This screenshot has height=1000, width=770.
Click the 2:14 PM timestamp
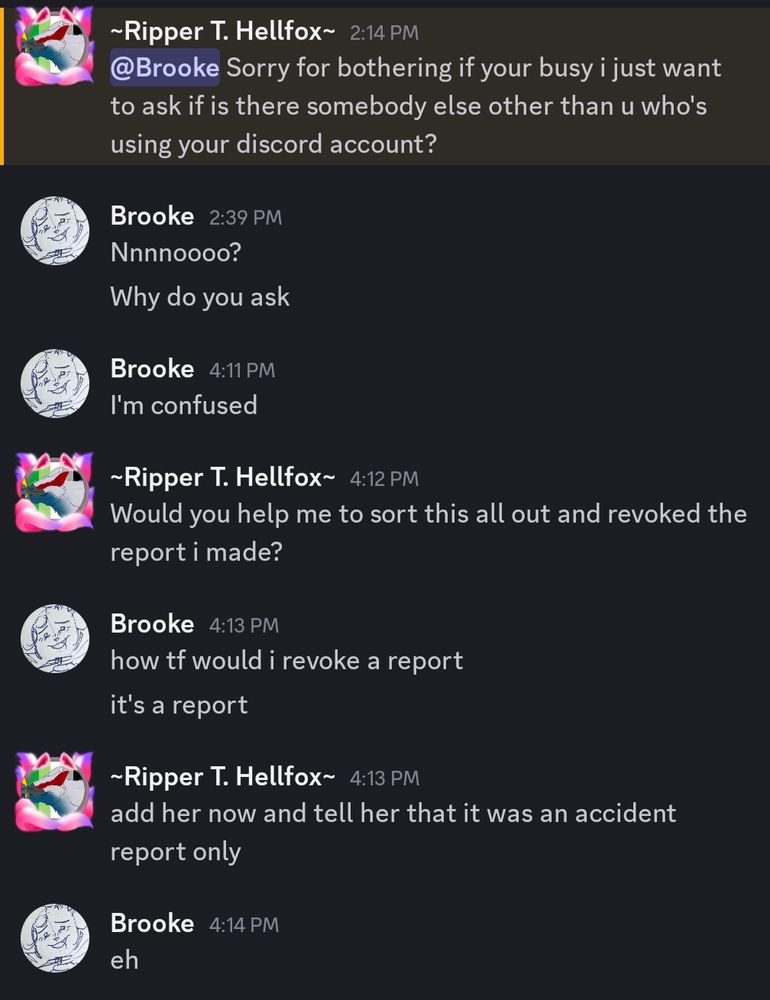click(384, 33)
